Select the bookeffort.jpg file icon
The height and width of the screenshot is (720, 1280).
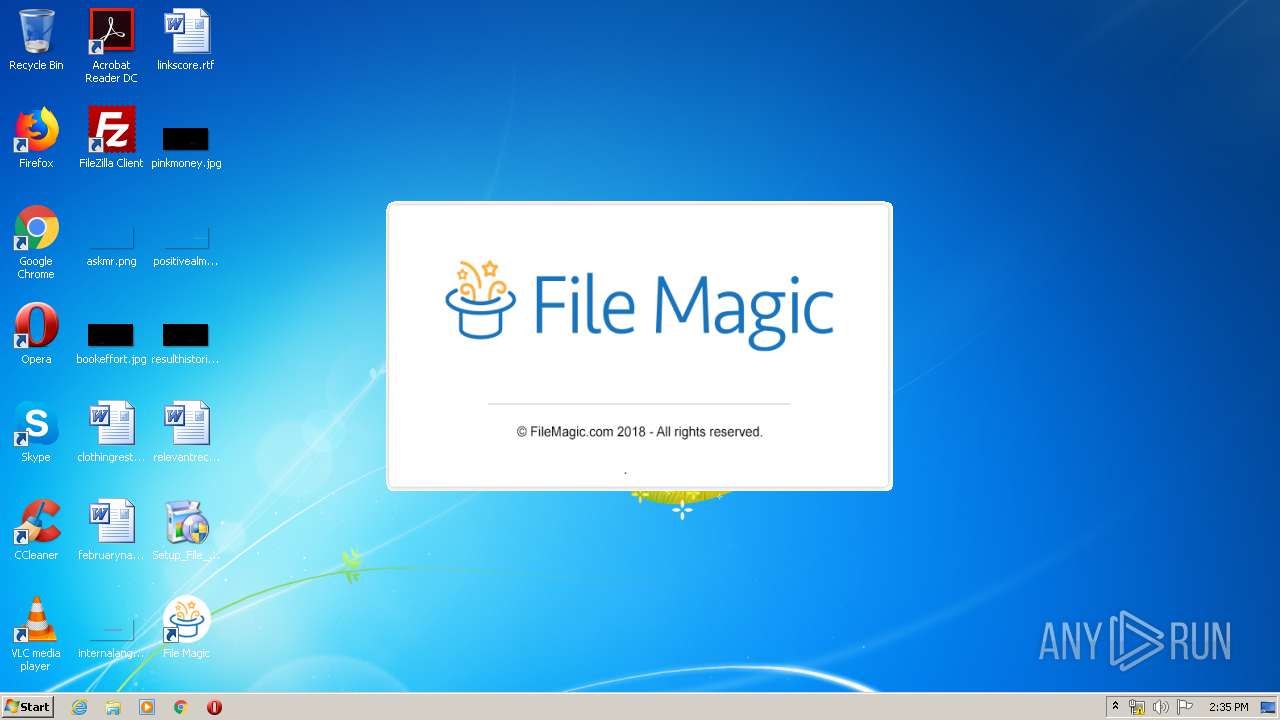point(111,343)
